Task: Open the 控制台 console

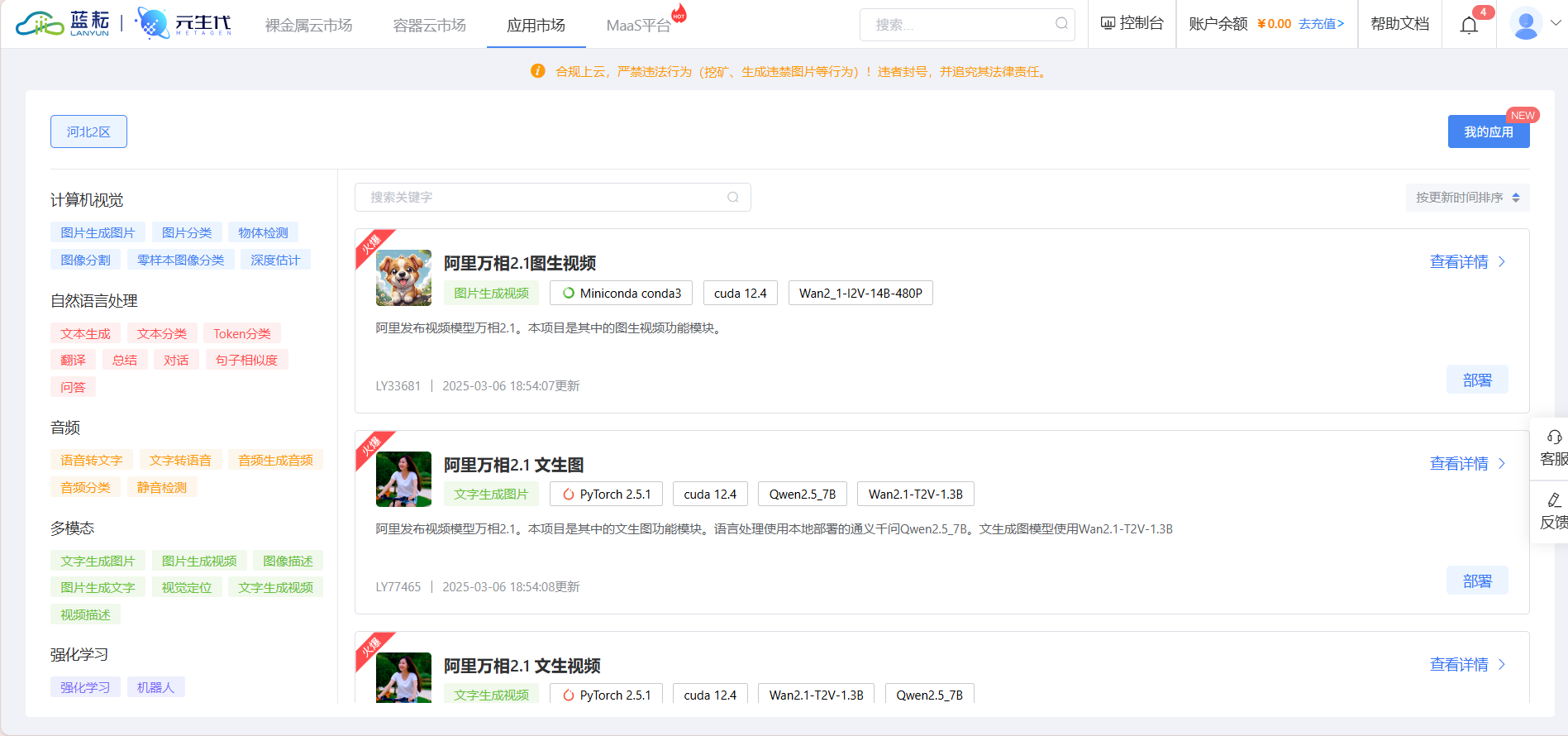Action: tap(1132, 23)
